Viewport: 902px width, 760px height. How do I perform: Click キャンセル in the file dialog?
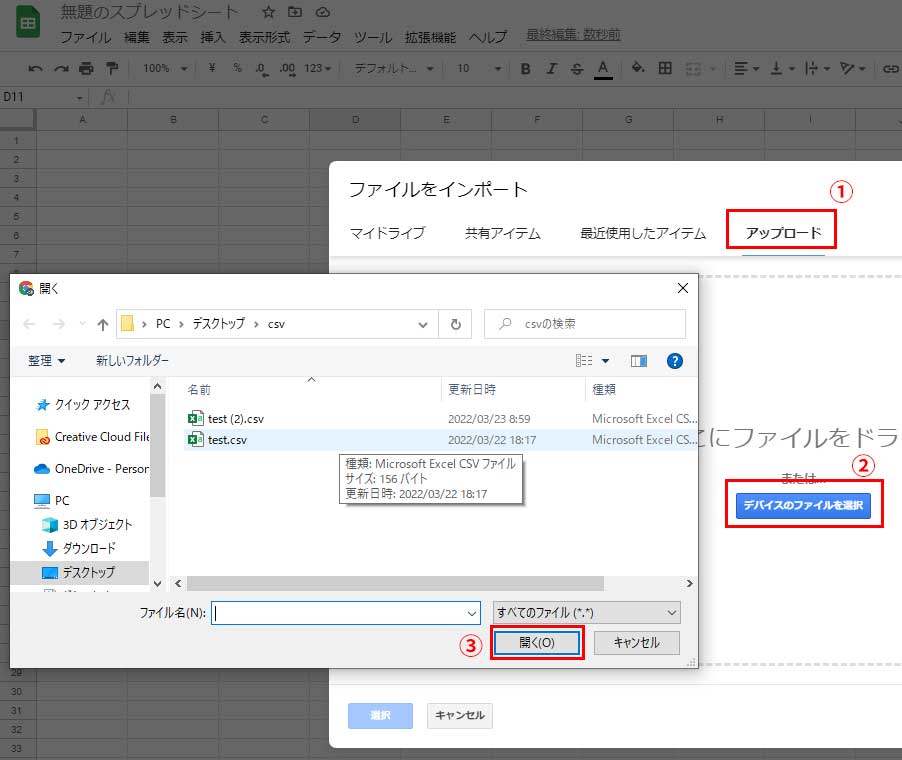637,643
